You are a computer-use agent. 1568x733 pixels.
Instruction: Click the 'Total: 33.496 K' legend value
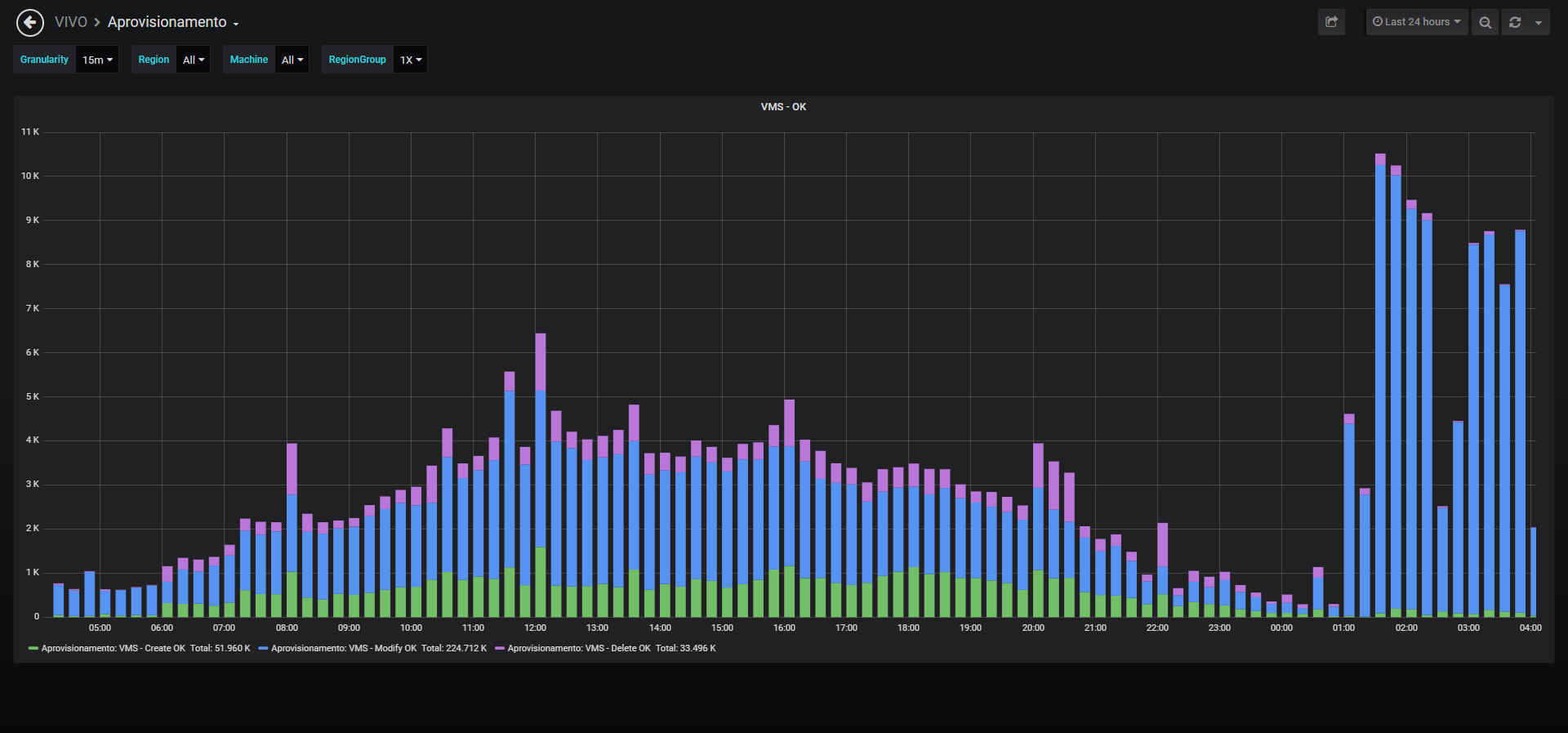click(686, 648)
